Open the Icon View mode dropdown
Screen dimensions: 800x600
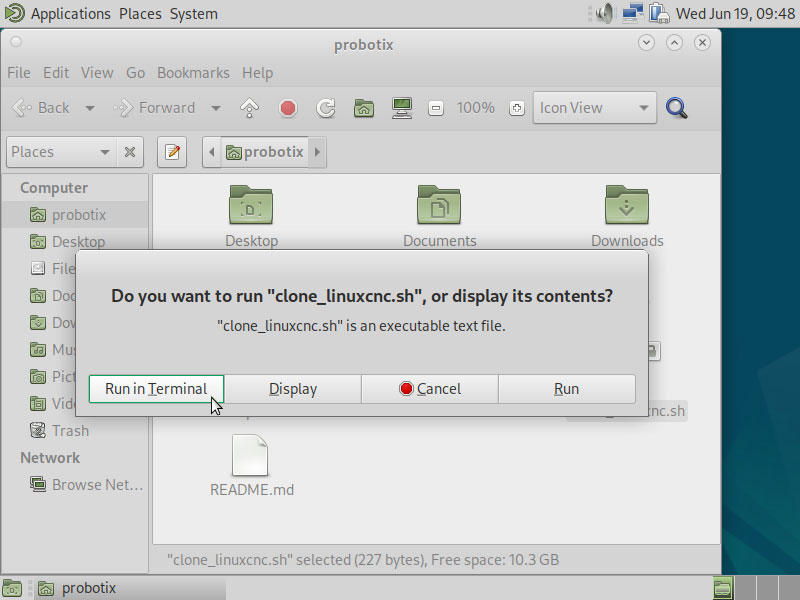point(595,108)
